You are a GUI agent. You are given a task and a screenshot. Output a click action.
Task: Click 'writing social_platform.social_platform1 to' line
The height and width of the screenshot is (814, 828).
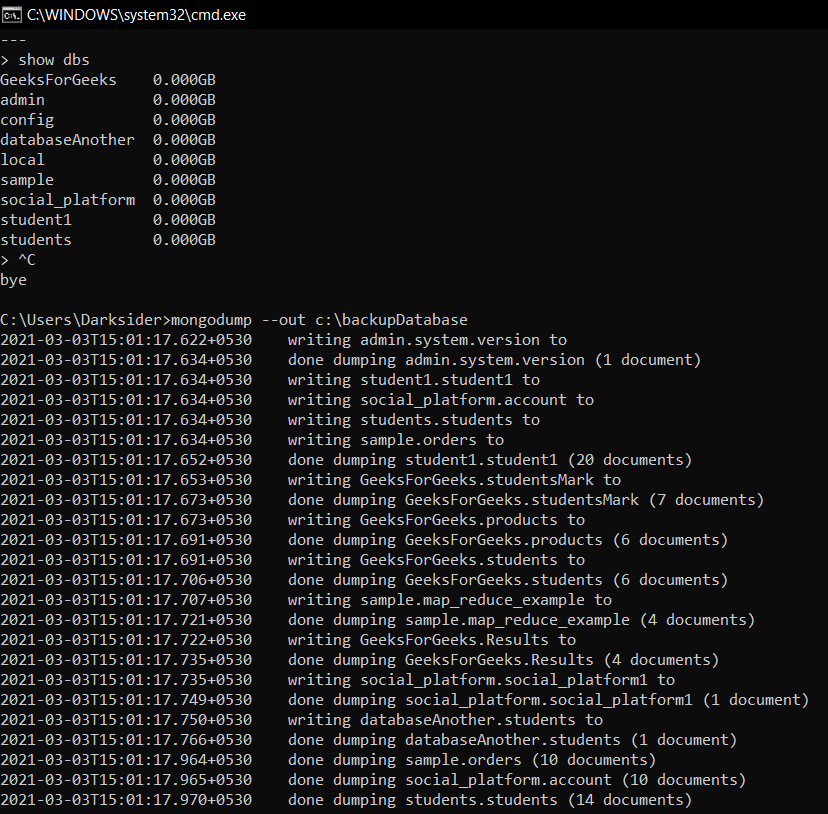[x=482, y=680]
